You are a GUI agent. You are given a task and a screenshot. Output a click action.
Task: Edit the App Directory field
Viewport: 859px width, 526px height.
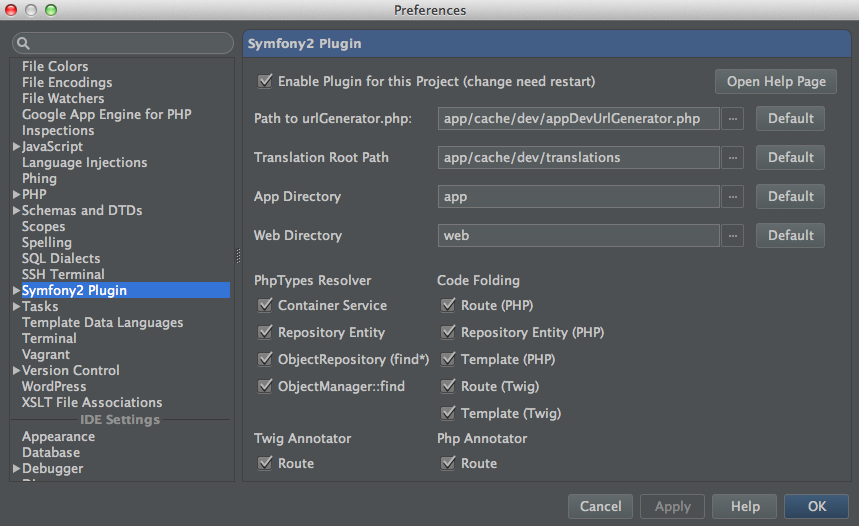(579, 197)
